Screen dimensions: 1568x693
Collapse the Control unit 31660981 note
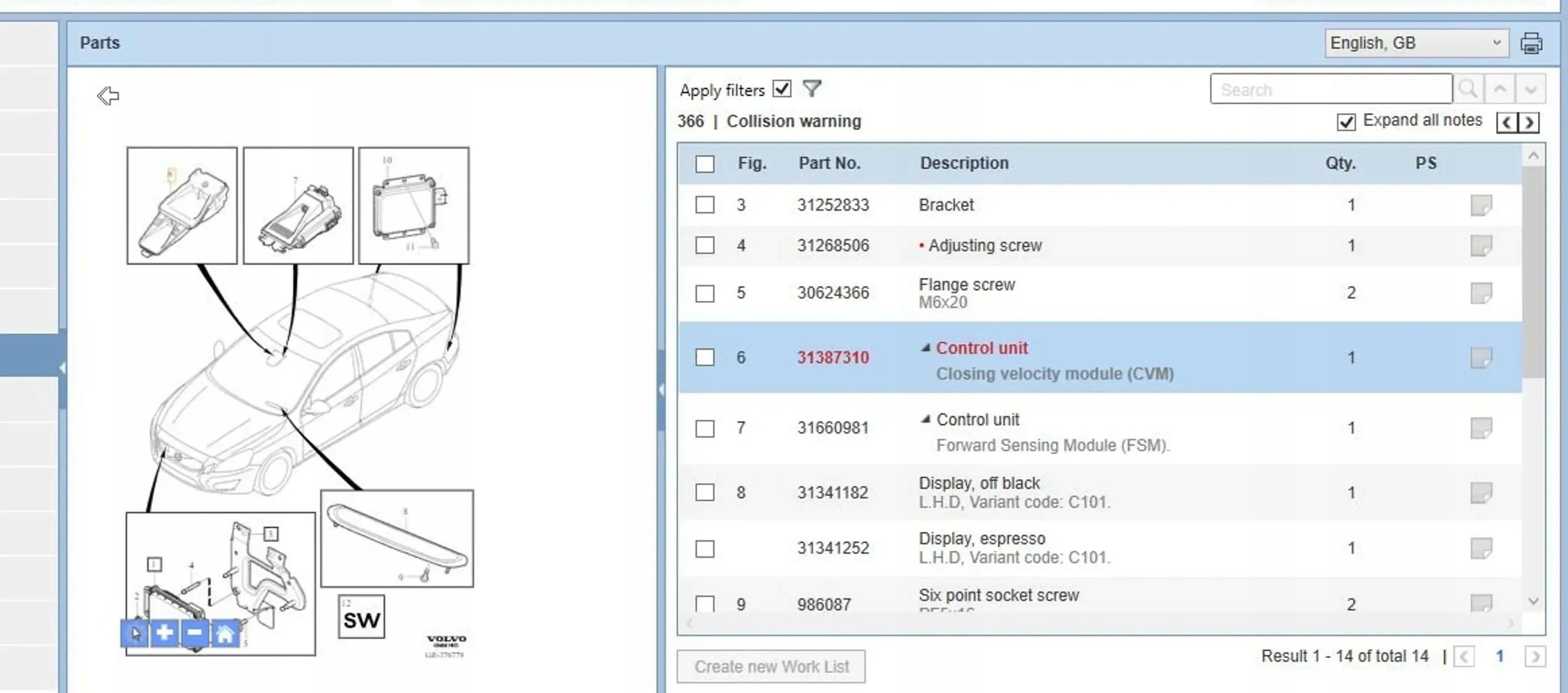[925, 420]
